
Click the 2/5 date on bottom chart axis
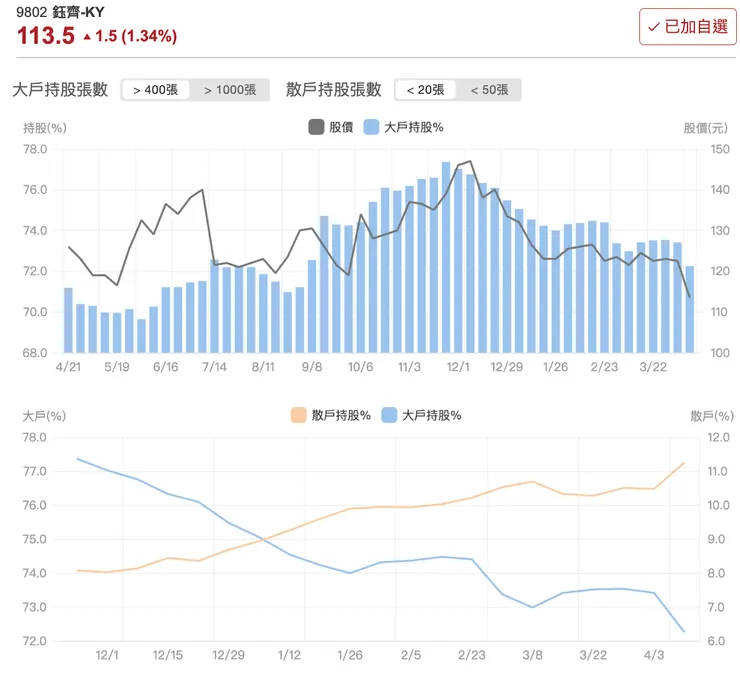[x=411, y=655]
